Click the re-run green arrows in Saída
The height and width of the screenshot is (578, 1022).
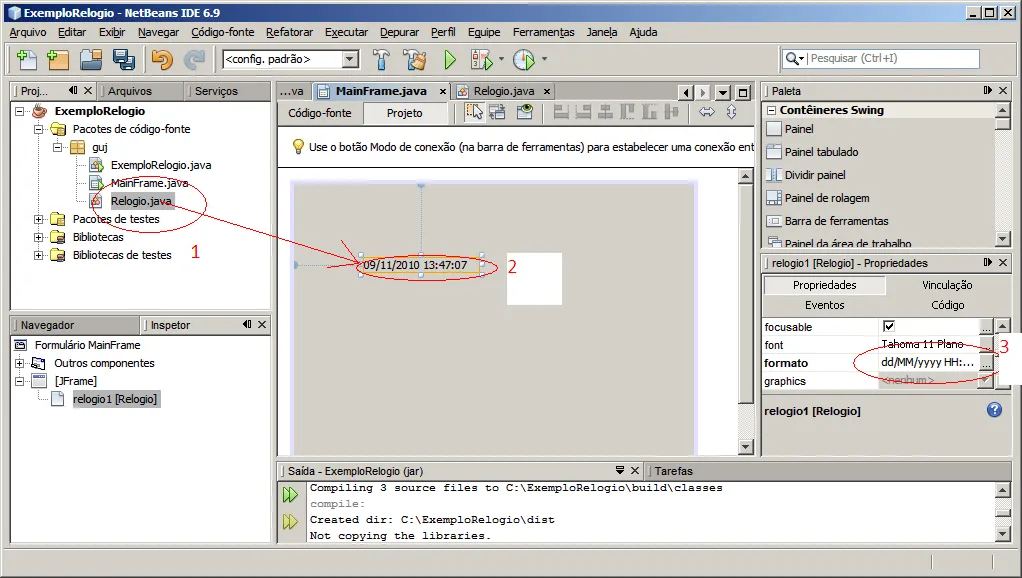(x=290, y=495)
